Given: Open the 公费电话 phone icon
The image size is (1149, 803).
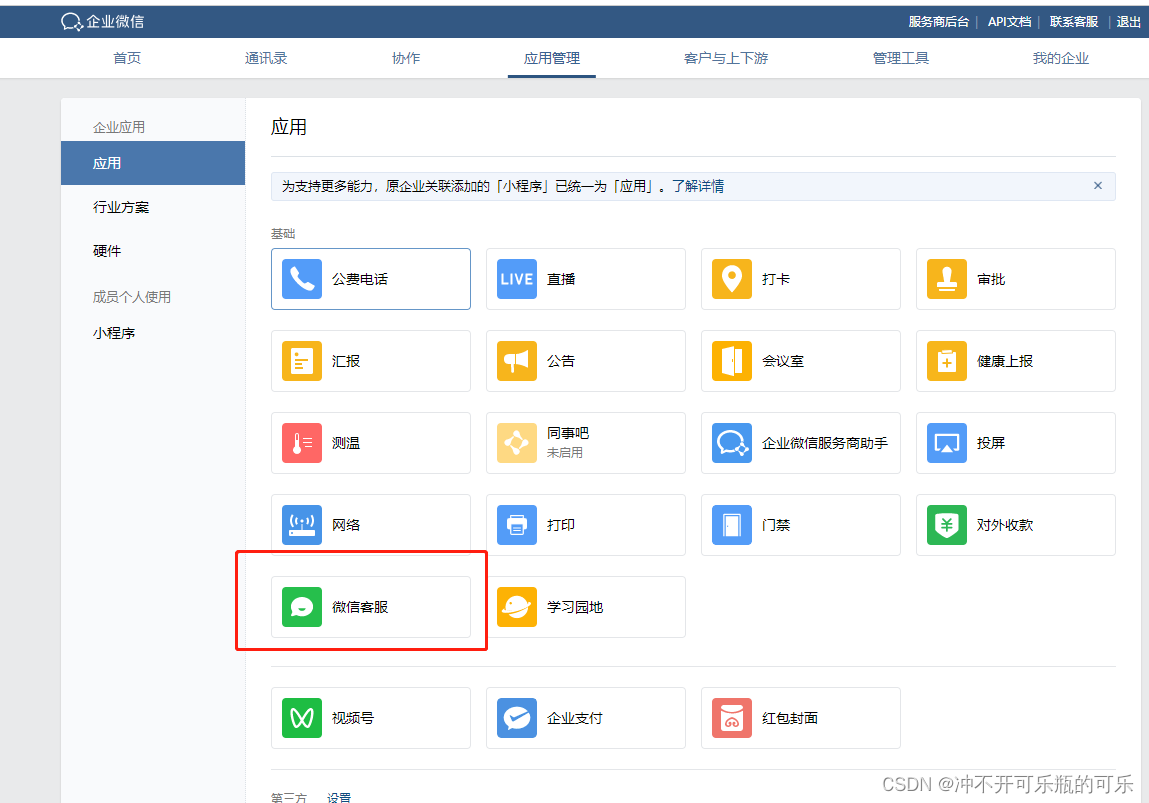Looking at the screenshot, I should pyautogui.click(x=301, y=279).
